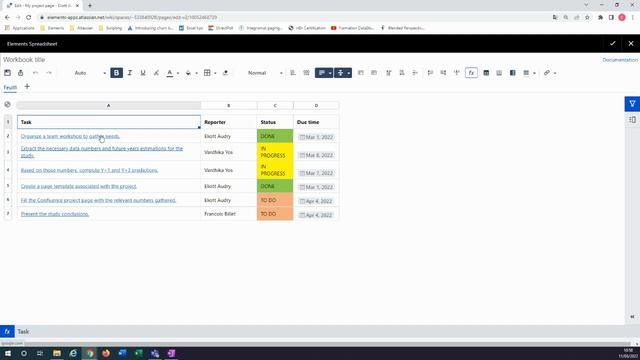Open File Explorer from the taskbar
This screenshot has height=360, width=640.
tap(57, 353)
